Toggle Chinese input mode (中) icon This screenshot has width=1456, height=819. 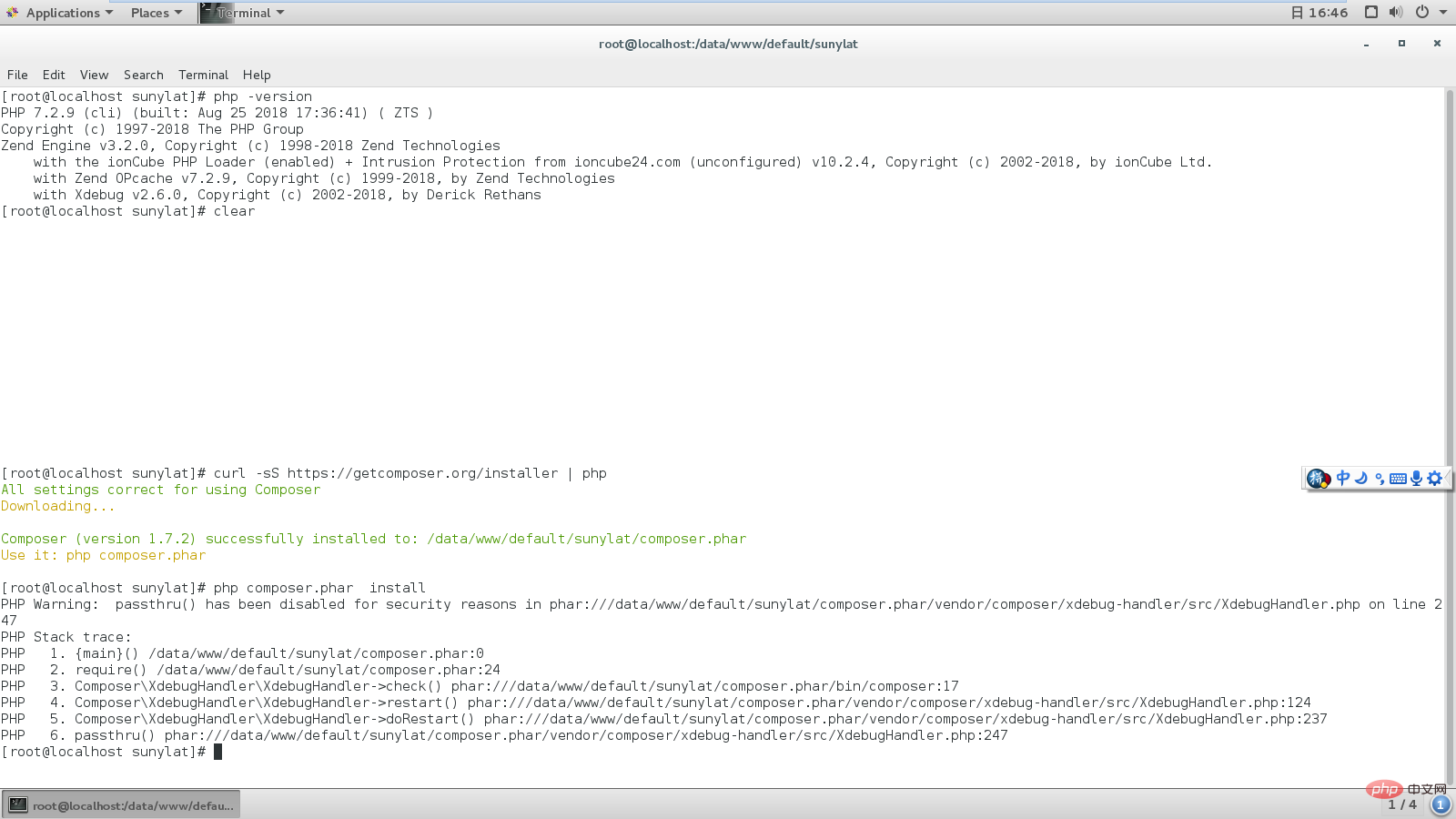1343,478
